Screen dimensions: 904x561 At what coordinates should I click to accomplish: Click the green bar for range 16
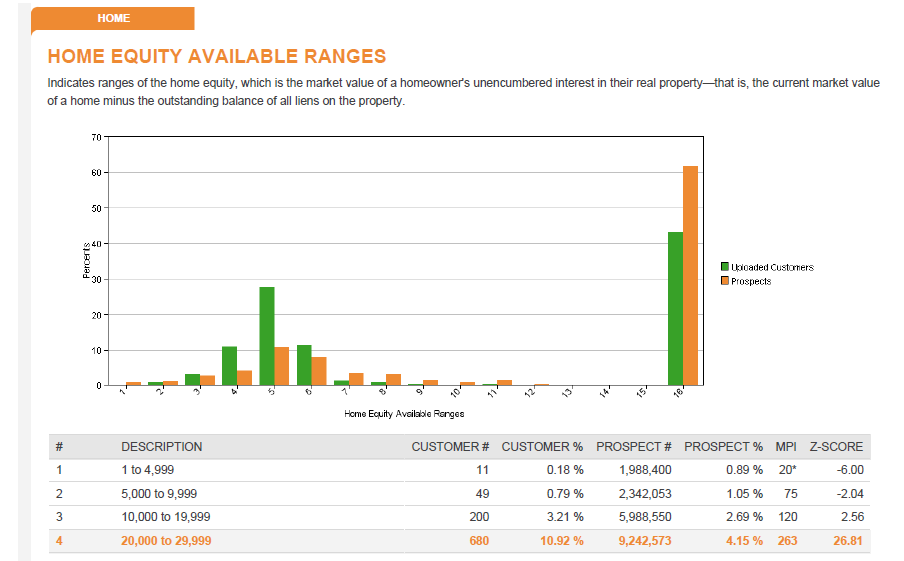point(676,308)
